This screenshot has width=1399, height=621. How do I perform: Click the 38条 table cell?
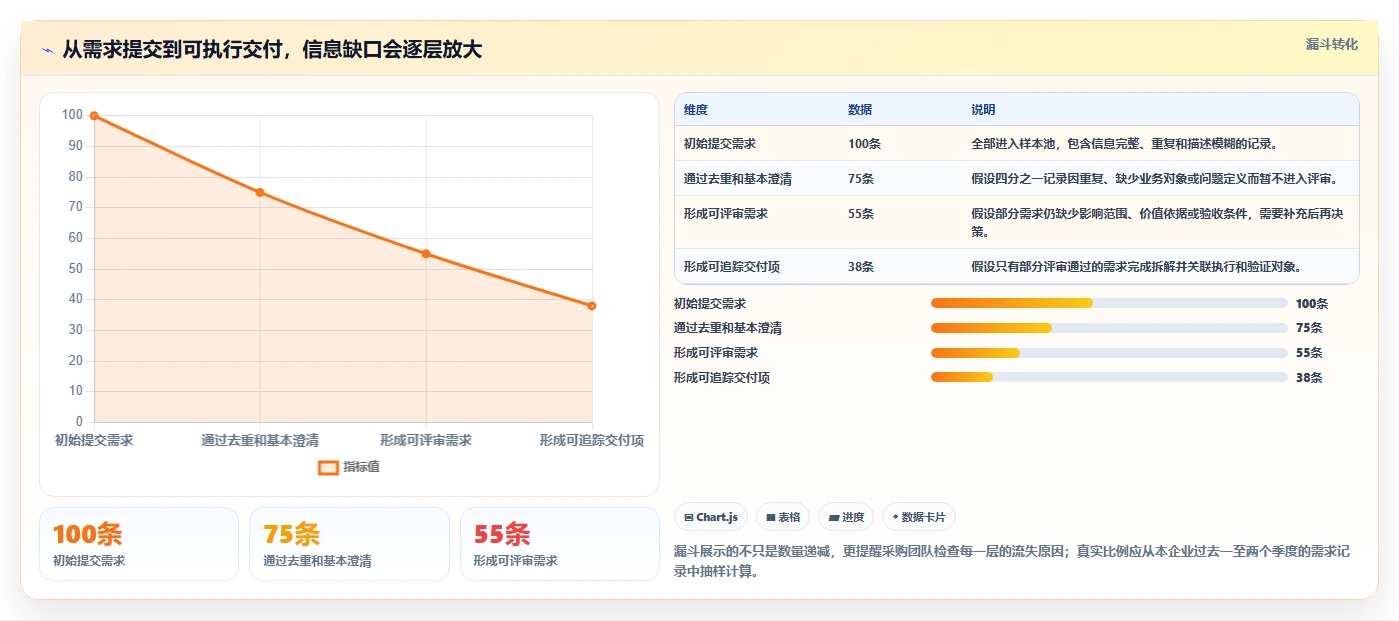click(861, 267)
